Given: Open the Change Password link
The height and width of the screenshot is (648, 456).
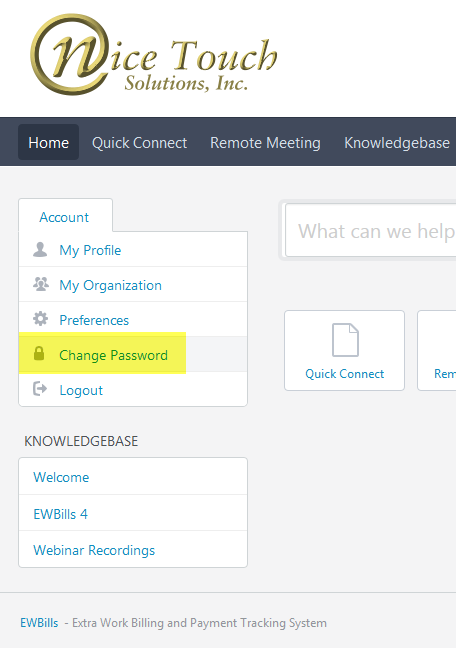Looking at the screenshot, I should click(113, 355).
